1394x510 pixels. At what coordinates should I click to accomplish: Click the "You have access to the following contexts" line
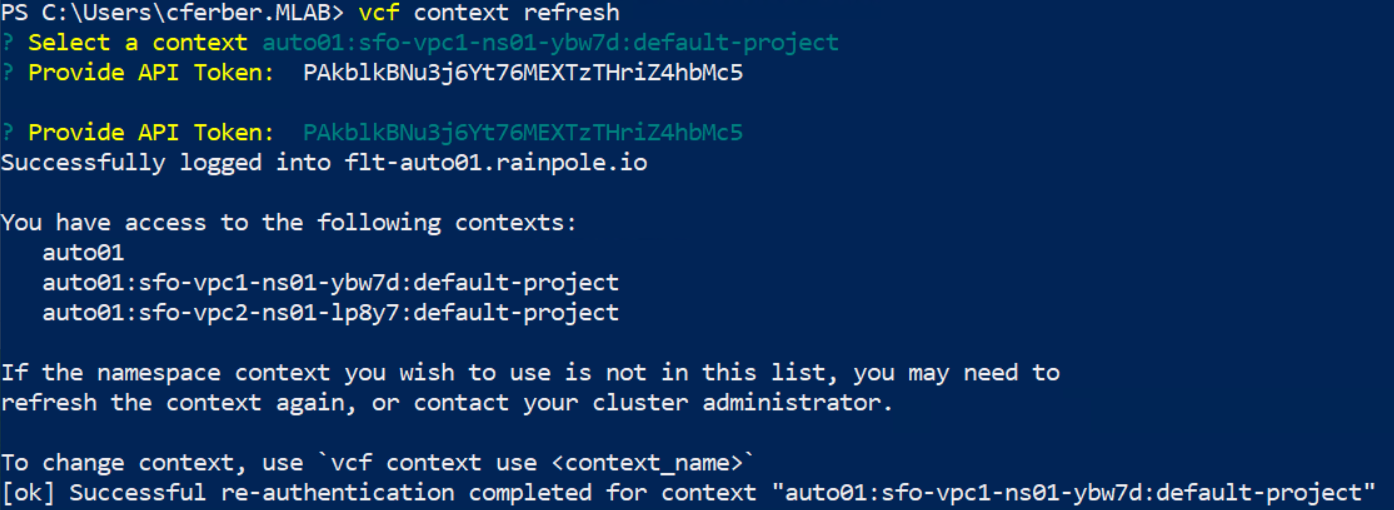click(289, 223)
